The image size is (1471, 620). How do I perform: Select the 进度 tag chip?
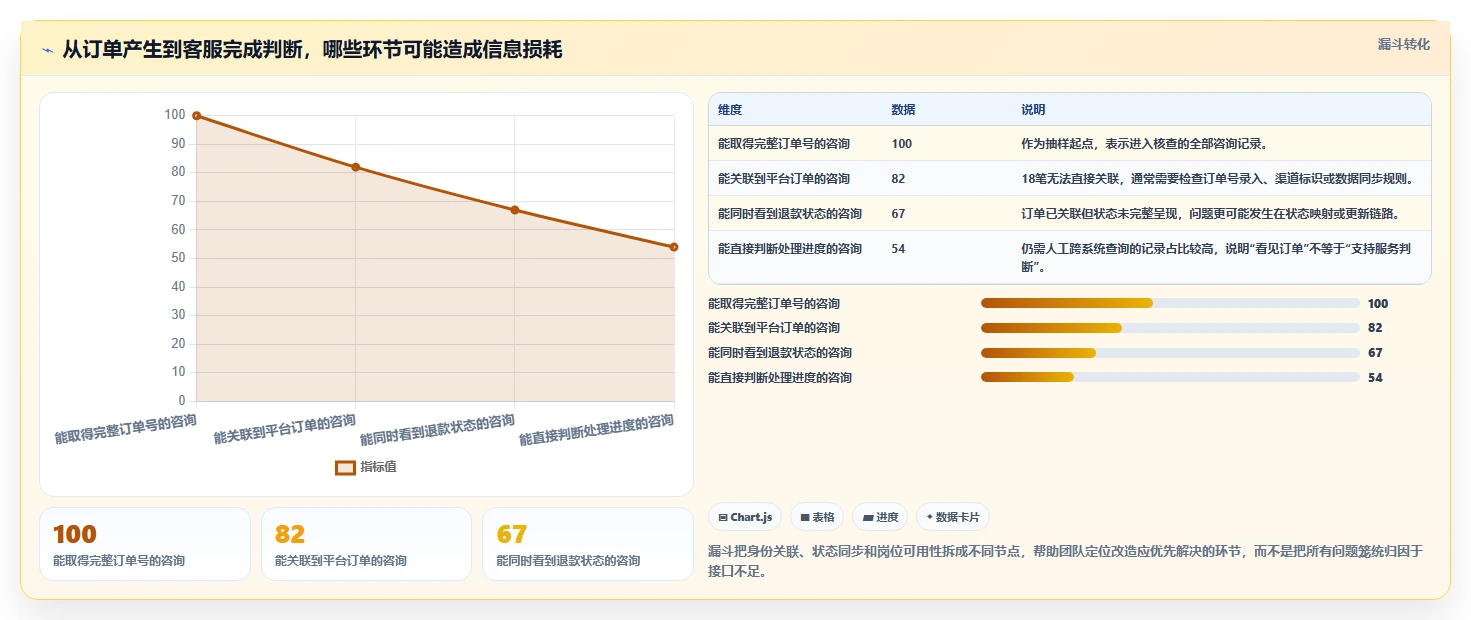click(x=880, y=517)
